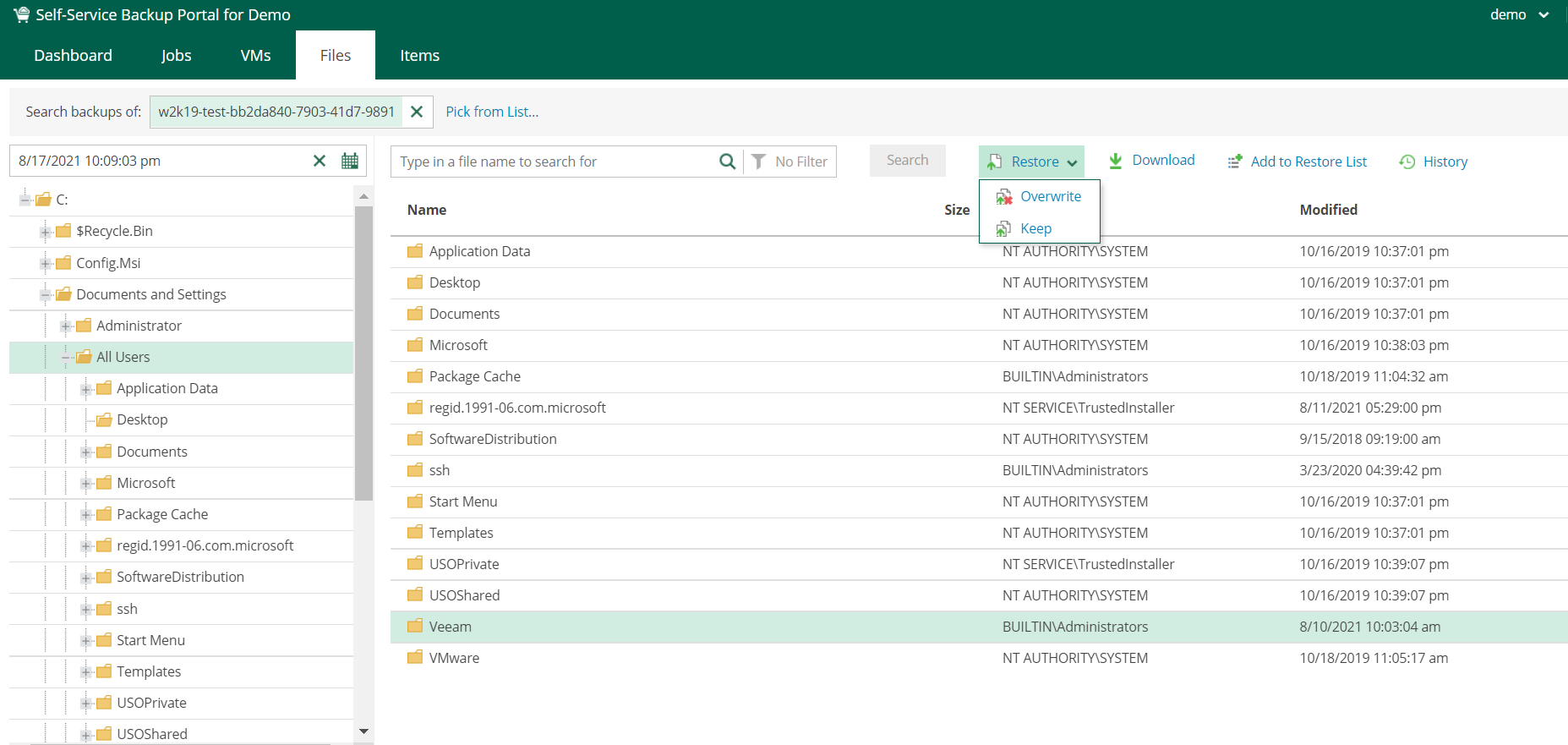Clear the restore point date field
The image size is (1568, 745).
[x=320, y=161]
